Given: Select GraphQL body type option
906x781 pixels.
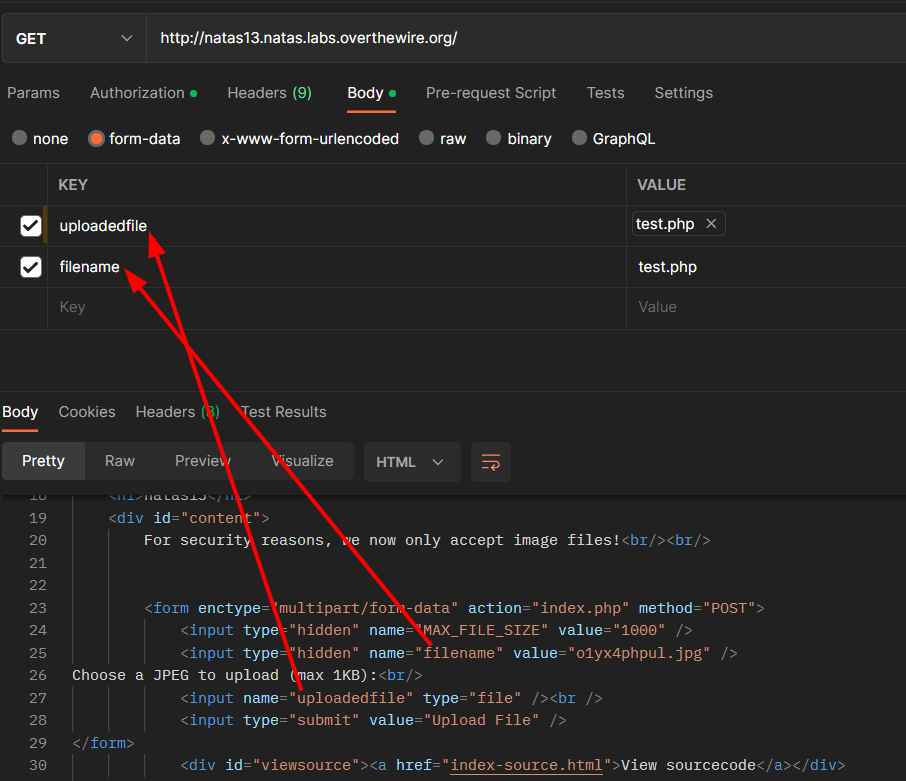Looking at the screenshot, I should pyautogui.click(x=580, y=139).
